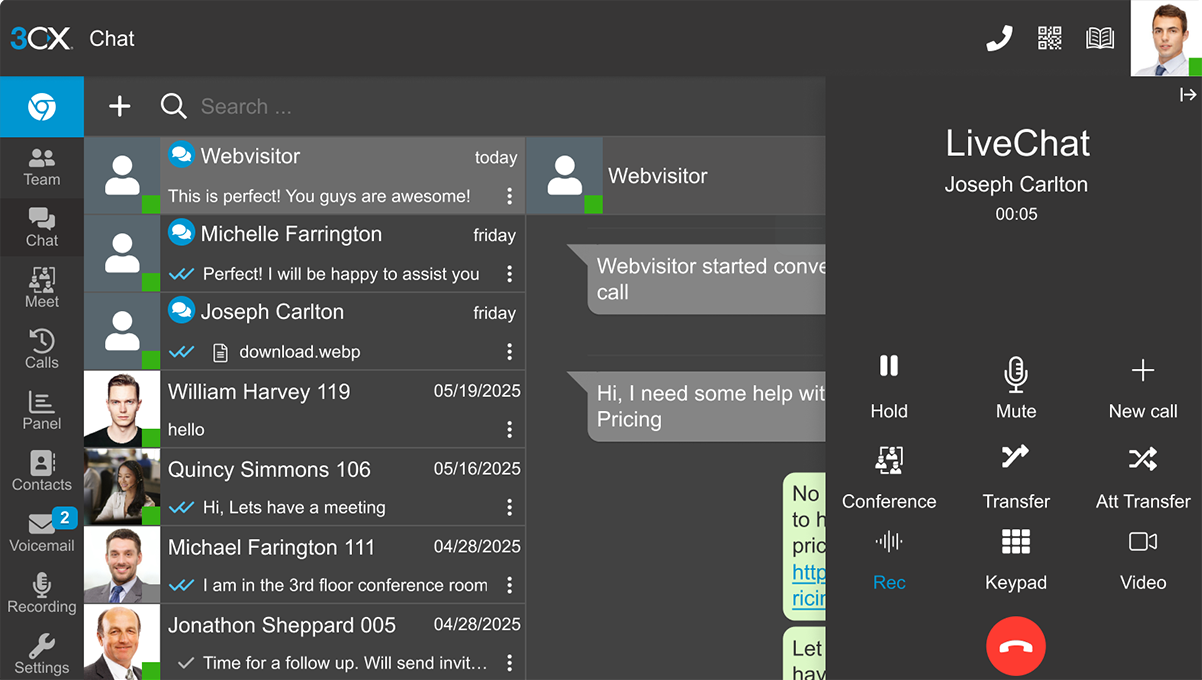1202x680 pixels.
Task: Click the Transfer button
Action: [x=1015, y=477]
